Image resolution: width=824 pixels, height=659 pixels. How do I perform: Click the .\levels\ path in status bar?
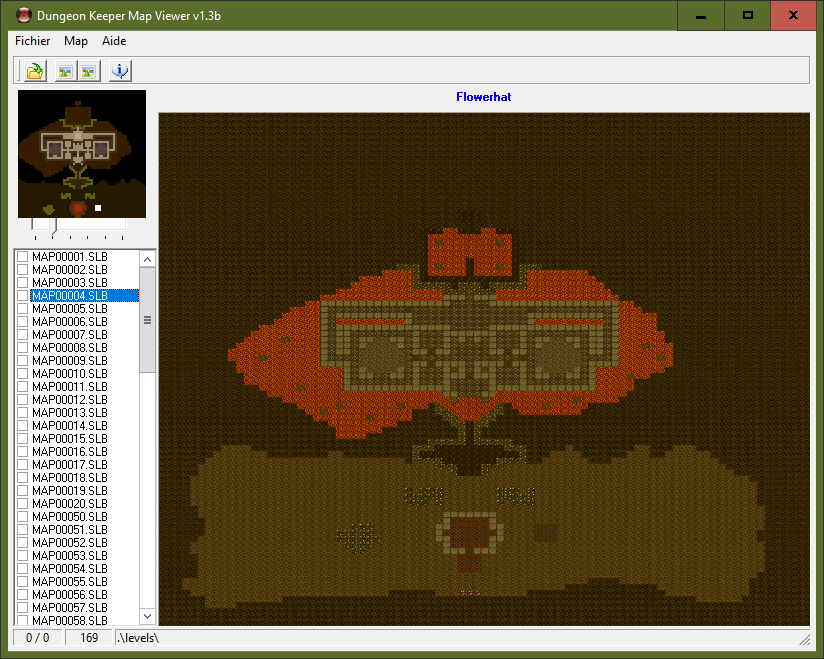138,638
